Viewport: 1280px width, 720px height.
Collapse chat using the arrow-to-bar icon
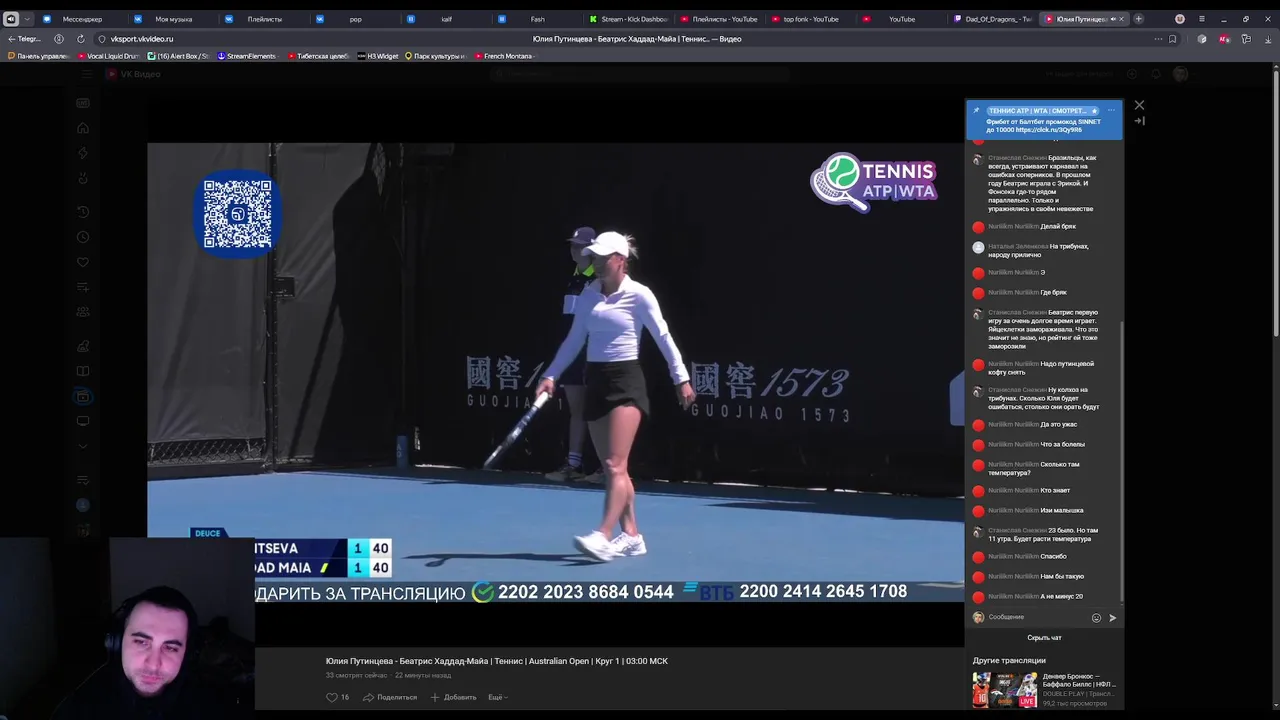pyautogui.click(x=1139, y=121)
